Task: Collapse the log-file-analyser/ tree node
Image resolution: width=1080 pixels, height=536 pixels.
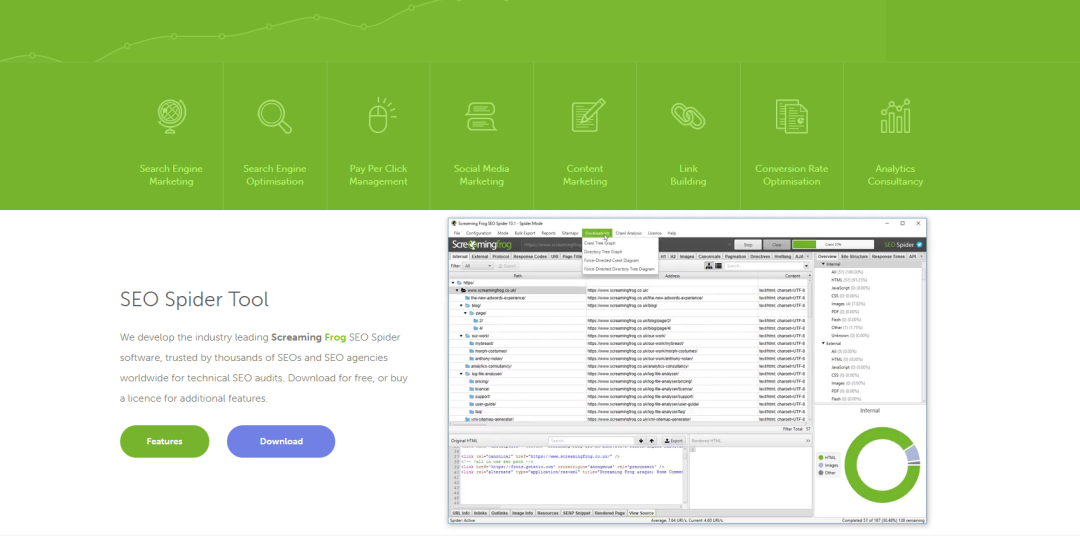Action: coord(461,373)
